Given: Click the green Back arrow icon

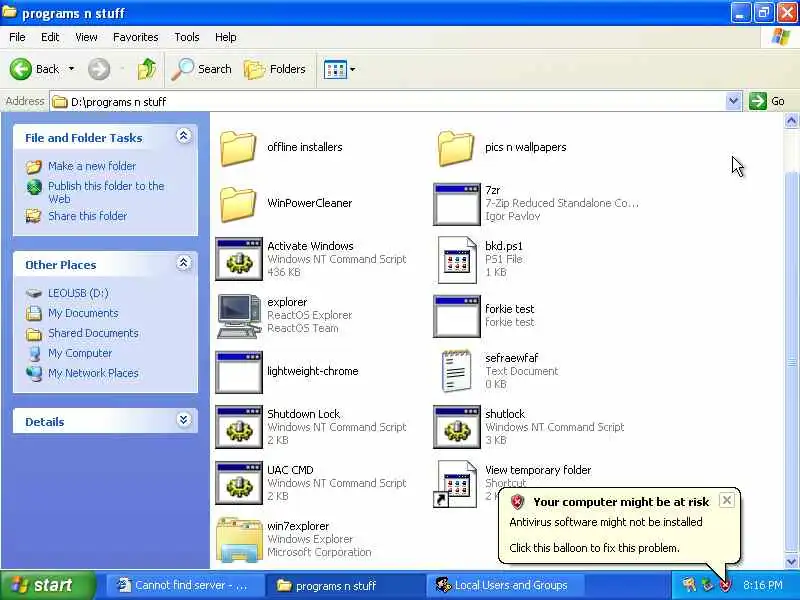Looking at the screenshot, I should (x=20, y=69).
